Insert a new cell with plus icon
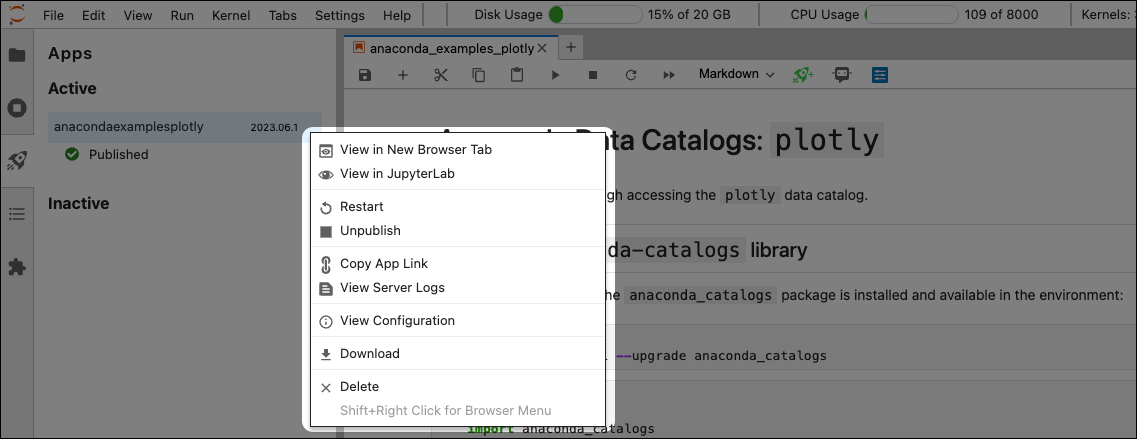 [403, 75]
